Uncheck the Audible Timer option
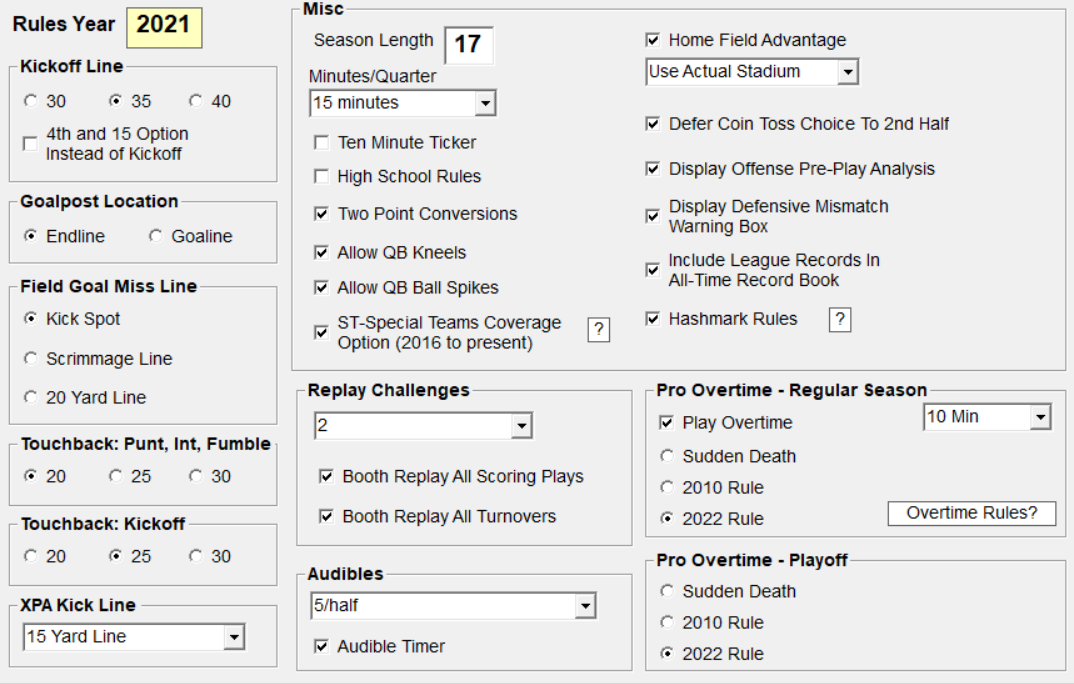 (x=321, y=647)
